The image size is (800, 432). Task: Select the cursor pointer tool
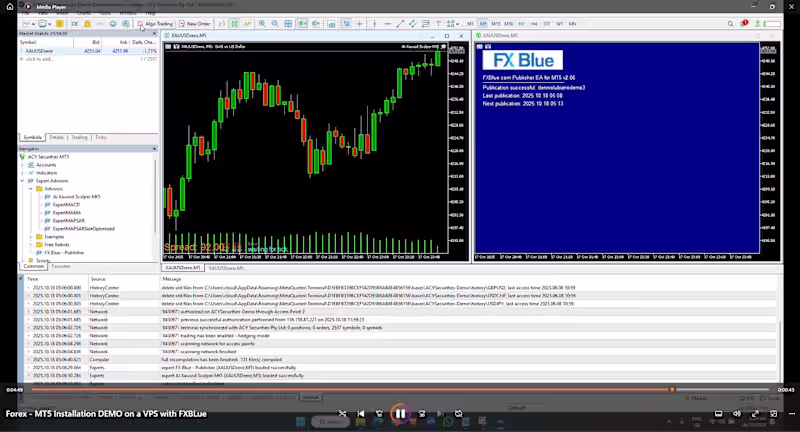click(x=346, y=24)
